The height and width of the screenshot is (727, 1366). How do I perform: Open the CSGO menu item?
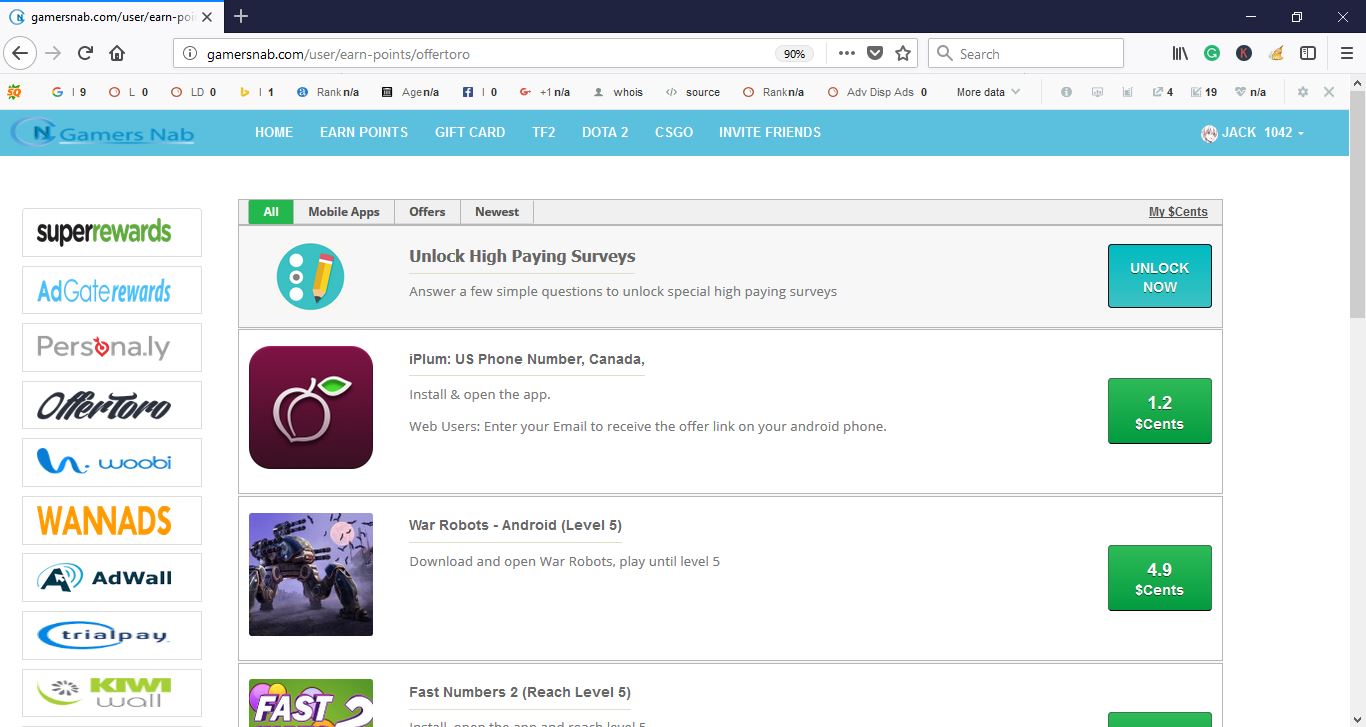674,132
